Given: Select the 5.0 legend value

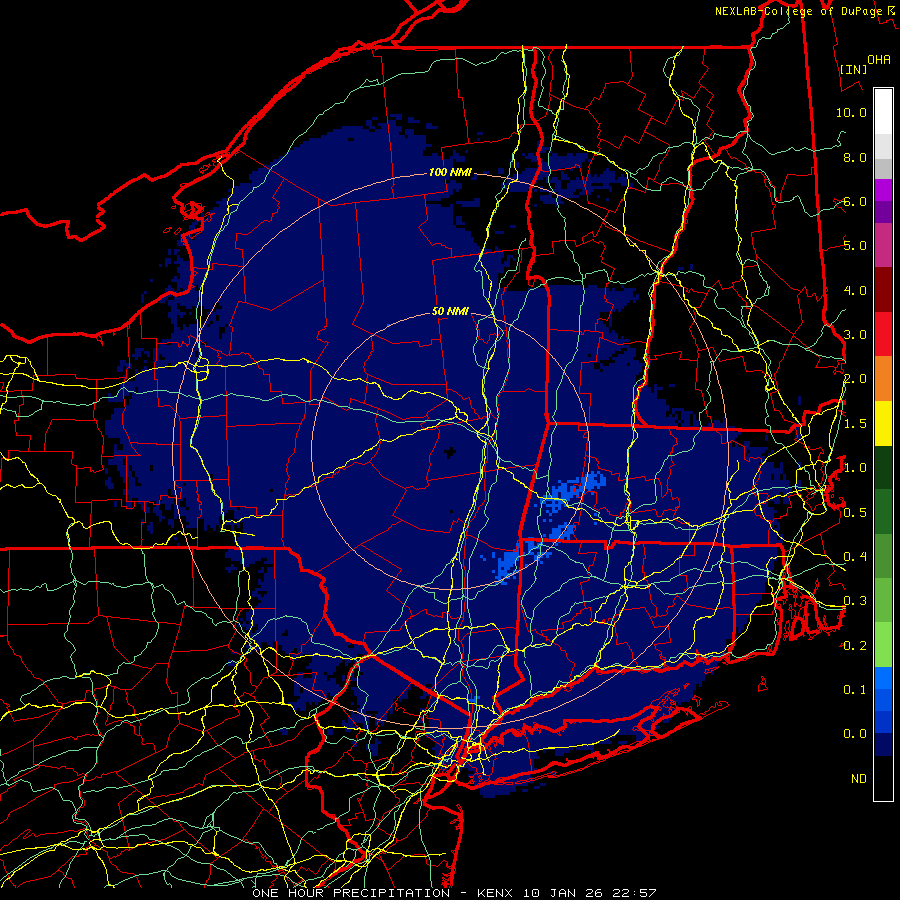Looking at the screenshot, I should [x=855, y=246].
